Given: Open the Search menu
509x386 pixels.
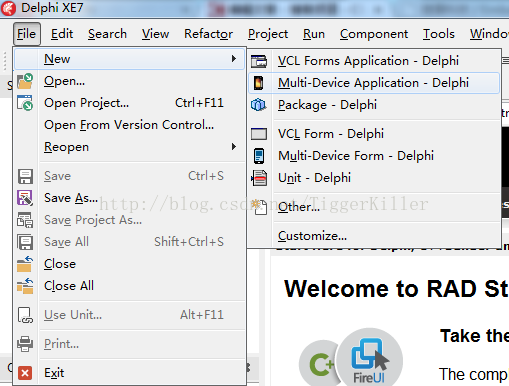Looking at the screenshot, I should (x=107, y=34).
